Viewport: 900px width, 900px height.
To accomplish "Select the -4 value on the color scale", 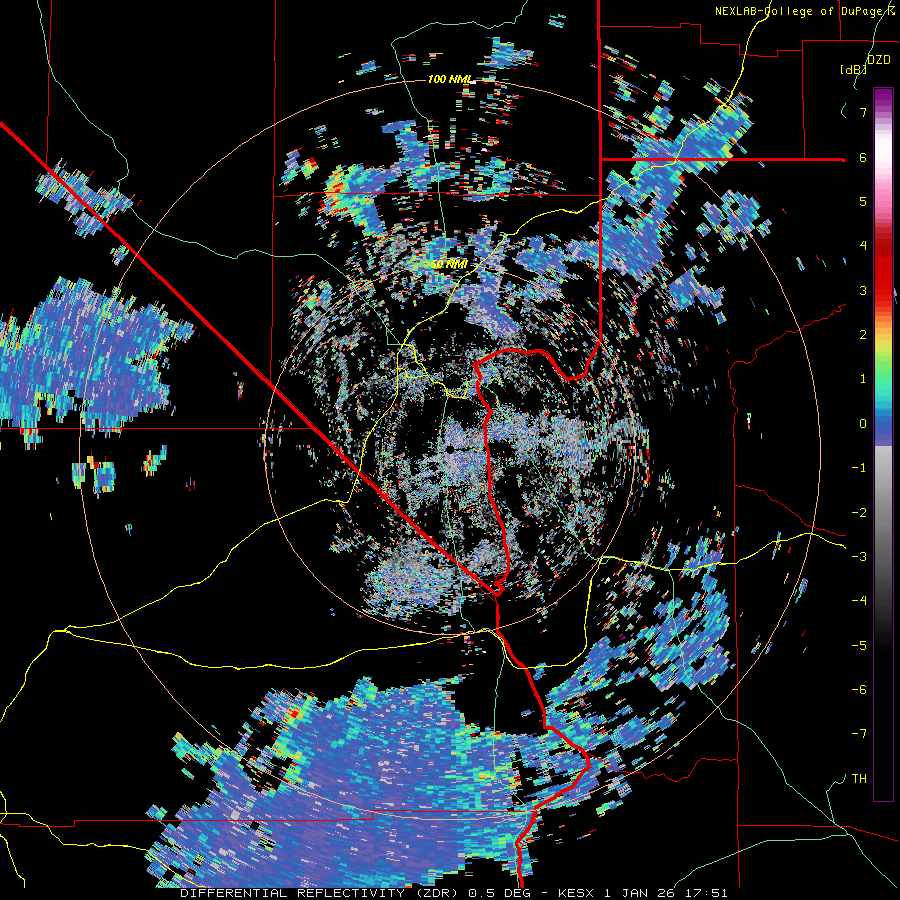I will pyautogui.click(x=859, y=601).
